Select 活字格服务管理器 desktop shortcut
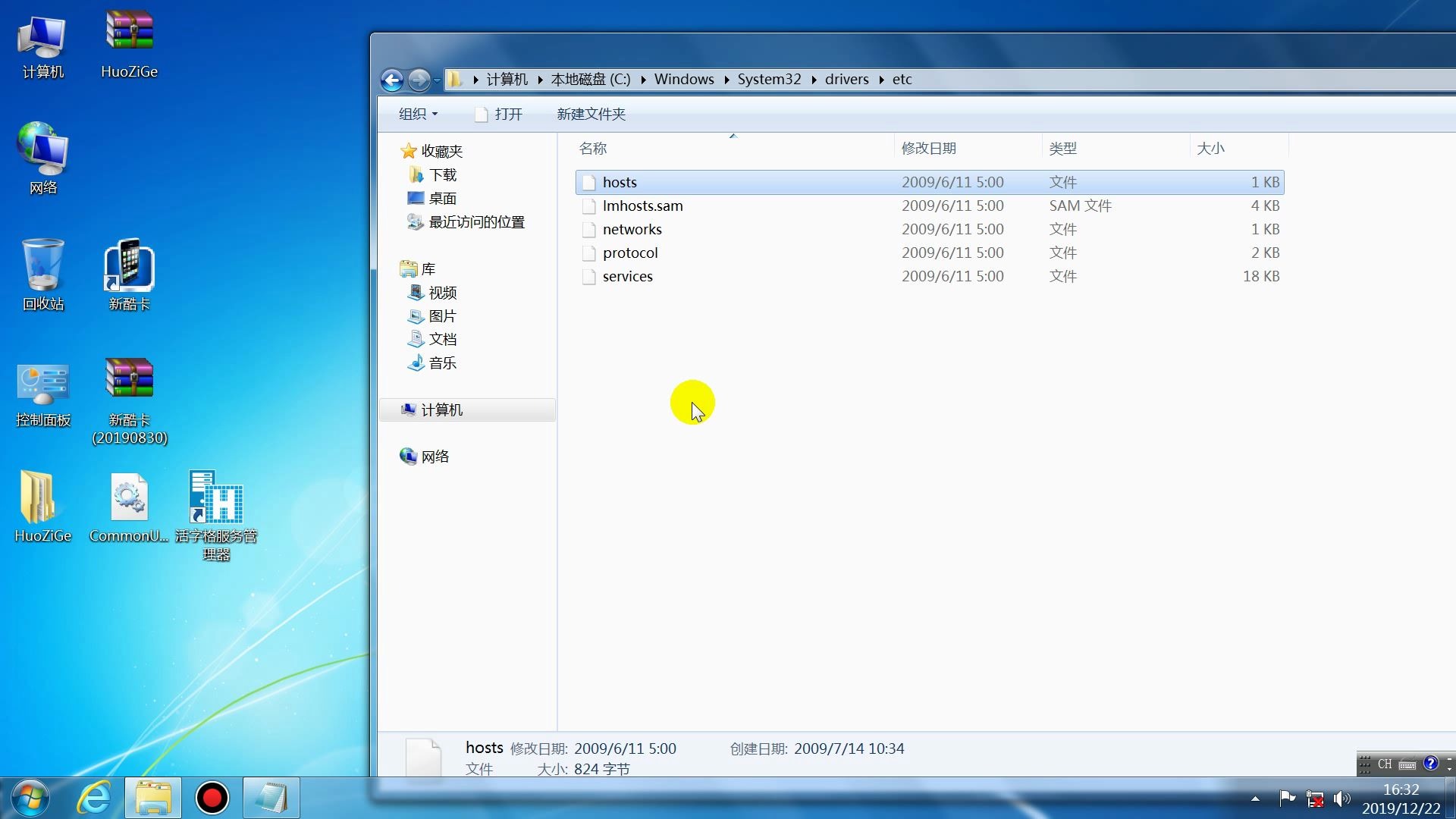This screenshot has height=819, width=1456. (216, 516)
